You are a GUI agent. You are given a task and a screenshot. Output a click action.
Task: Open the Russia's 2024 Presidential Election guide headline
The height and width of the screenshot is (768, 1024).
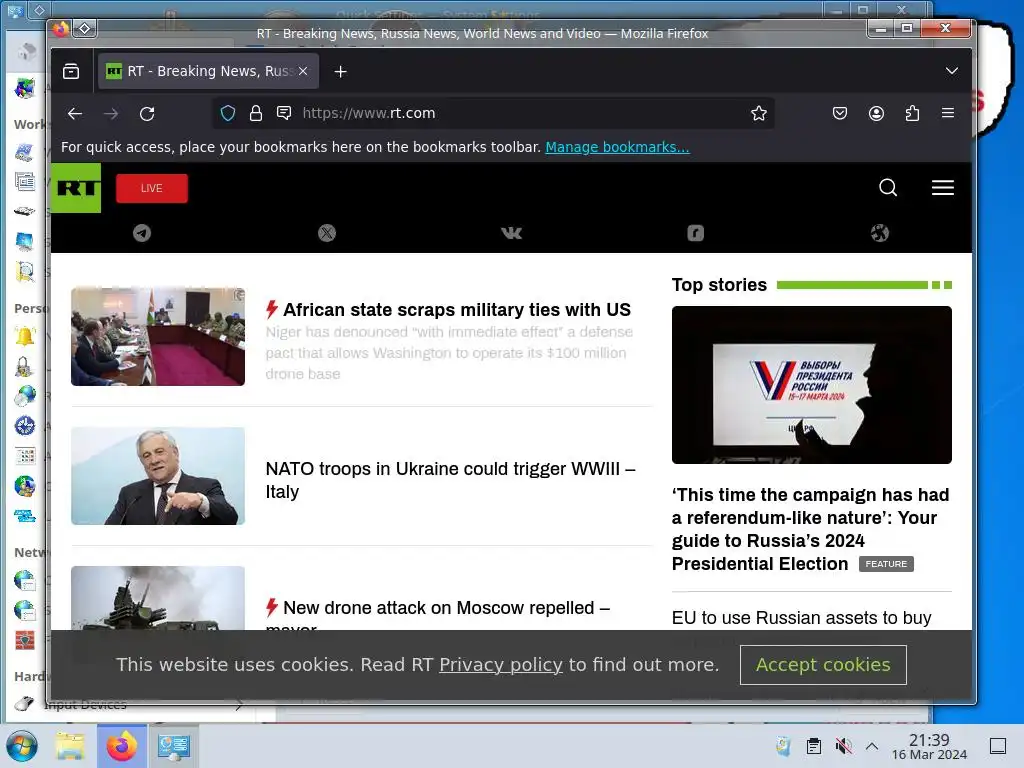coord(810,529)
